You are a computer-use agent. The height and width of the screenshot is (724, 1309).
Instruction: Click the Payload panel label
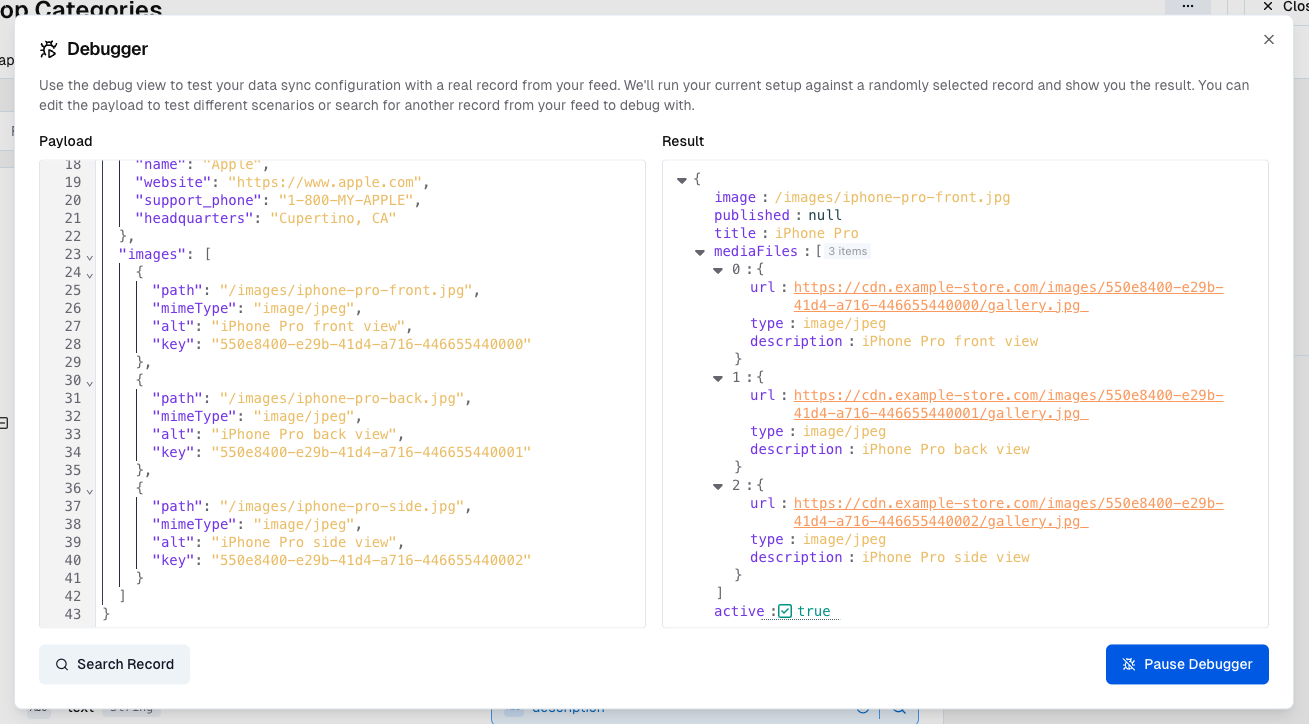pyautogui.click(x=65, y=141)
